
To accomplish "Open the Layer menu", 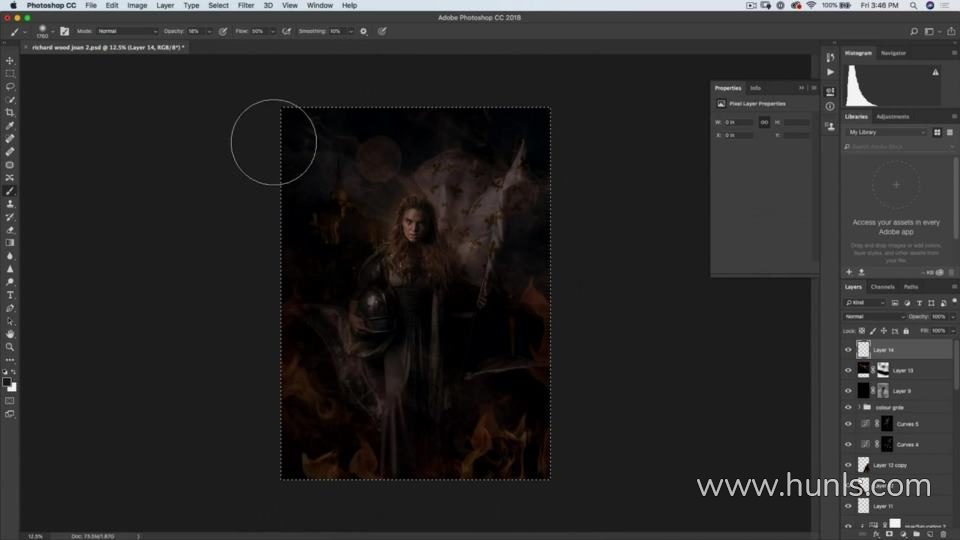I will point(165,6).
